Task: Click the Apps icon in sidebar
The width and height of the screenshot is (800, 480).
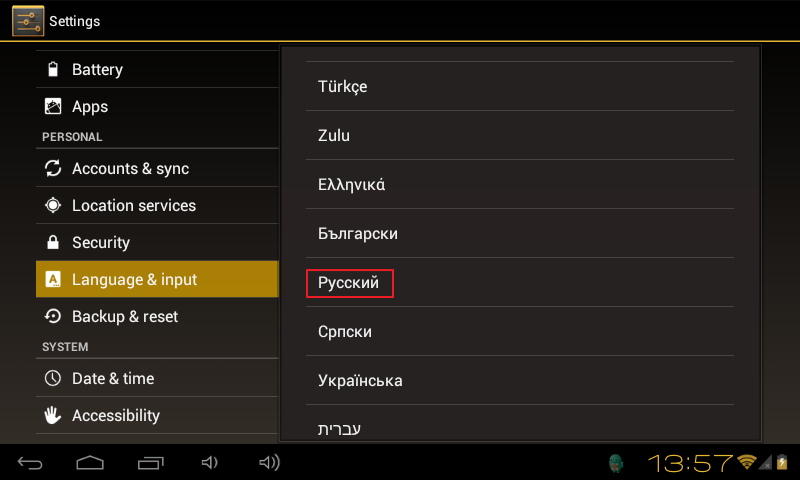Action: [x=53, y=106]
